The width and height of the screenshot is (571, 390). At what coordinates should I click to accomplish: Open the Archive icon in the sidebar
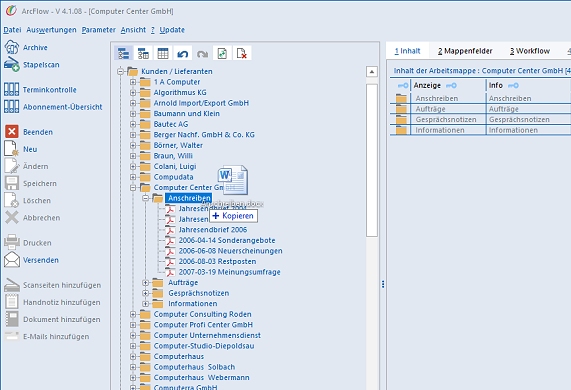[11, 47]
